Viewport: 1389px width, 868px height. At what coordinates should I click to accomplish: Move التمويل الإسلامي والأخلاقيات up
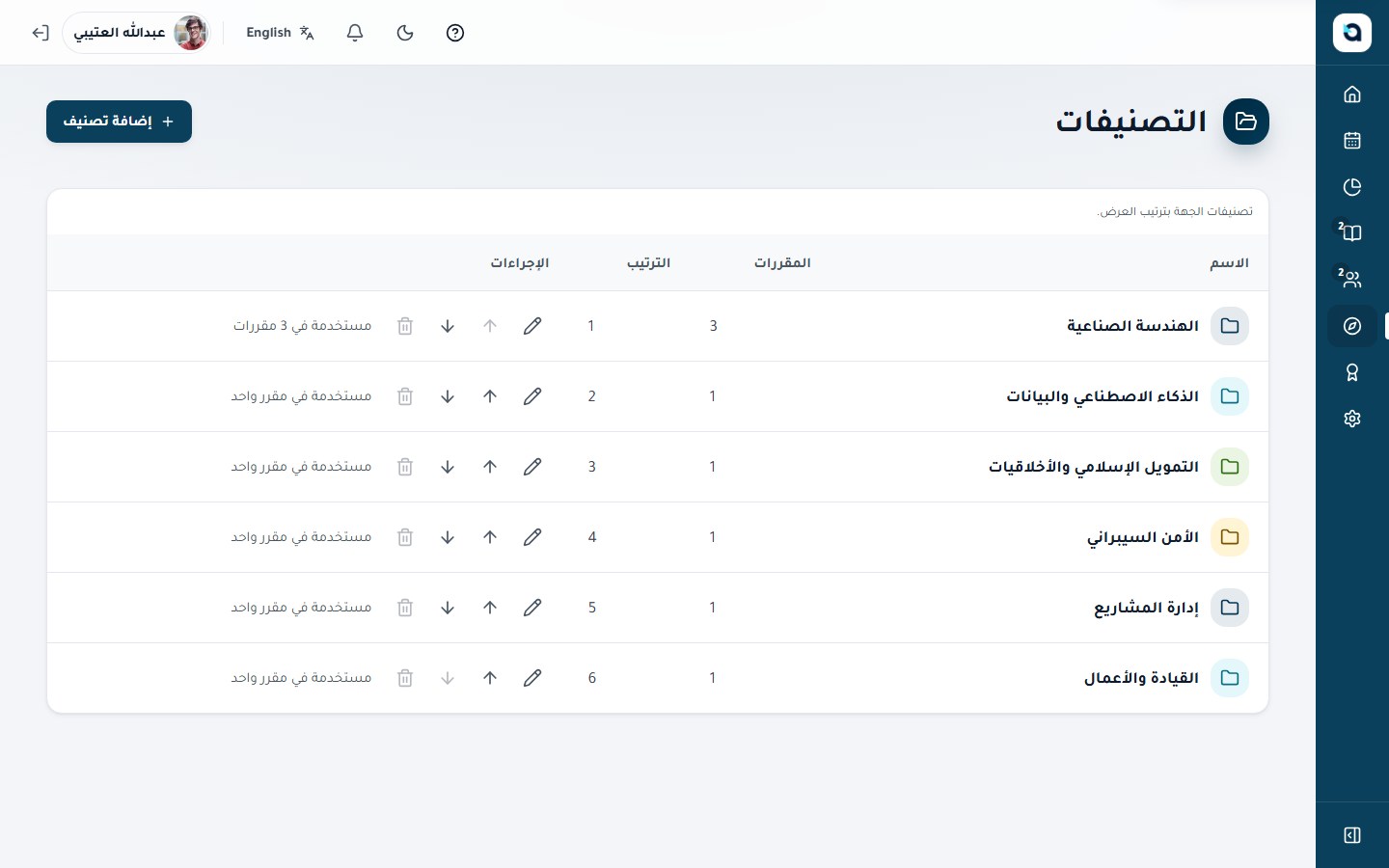[490, 467]
